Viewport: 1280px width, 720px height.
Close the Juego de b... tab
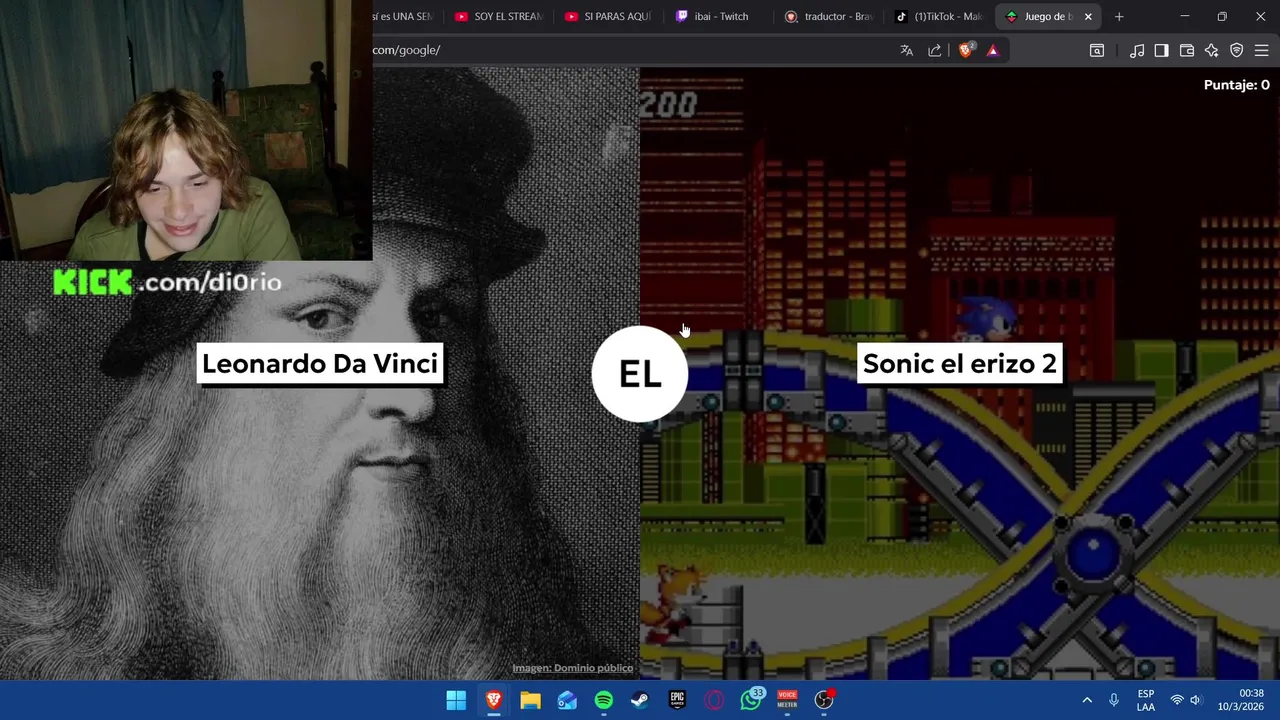(1088, 16)
